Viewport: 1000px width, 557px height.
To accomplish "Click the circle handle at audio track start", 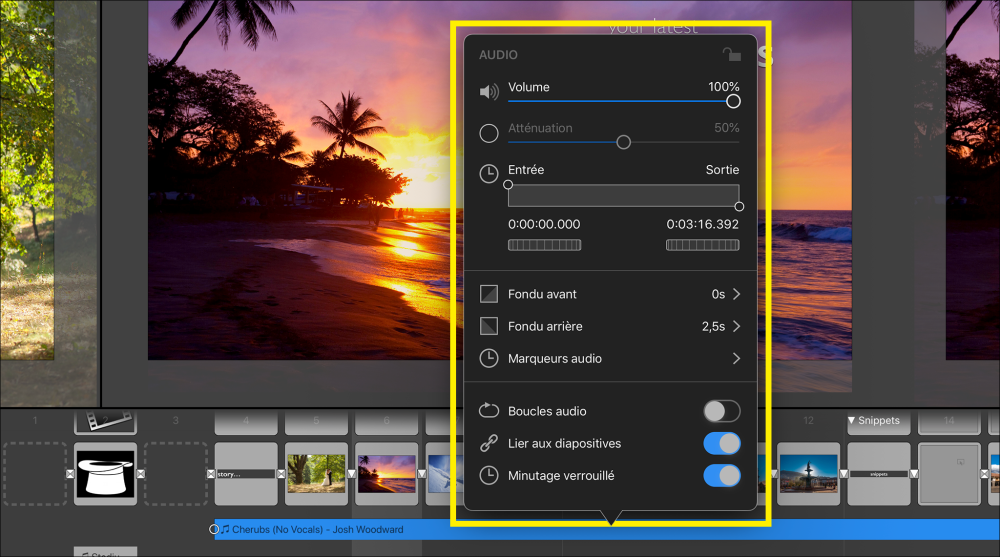I will 214,530.
